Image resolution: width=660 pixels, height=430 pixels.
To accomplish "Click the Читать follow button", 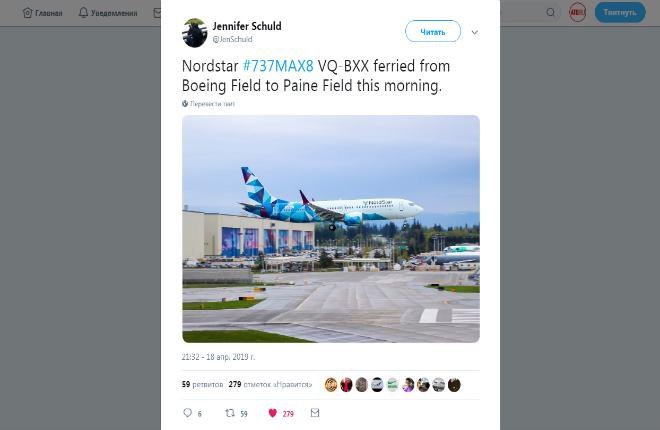I will (x=432, y=32).
